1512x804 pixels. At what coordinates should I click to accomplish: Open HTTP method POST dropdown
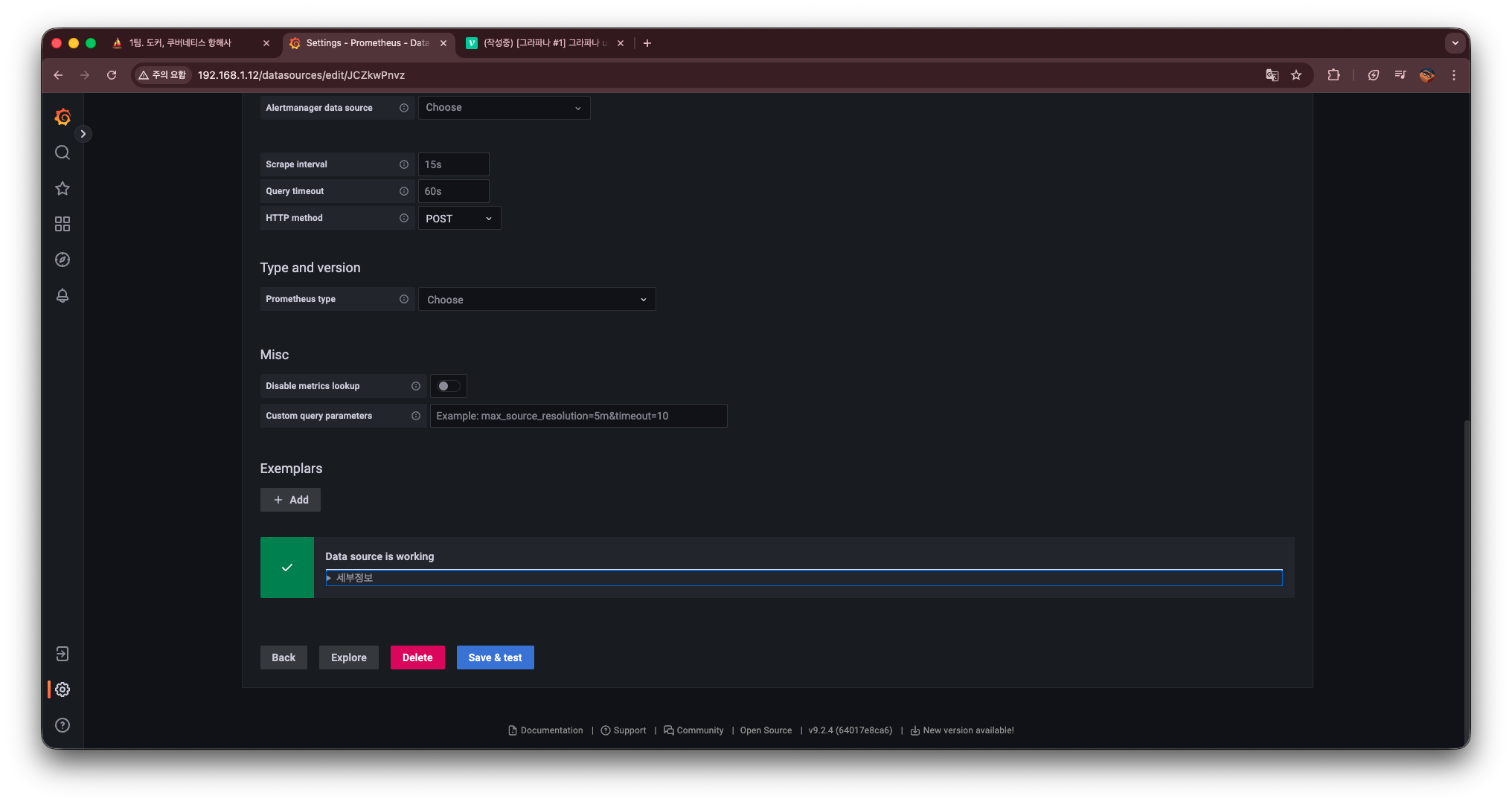[x=459, y=219]
